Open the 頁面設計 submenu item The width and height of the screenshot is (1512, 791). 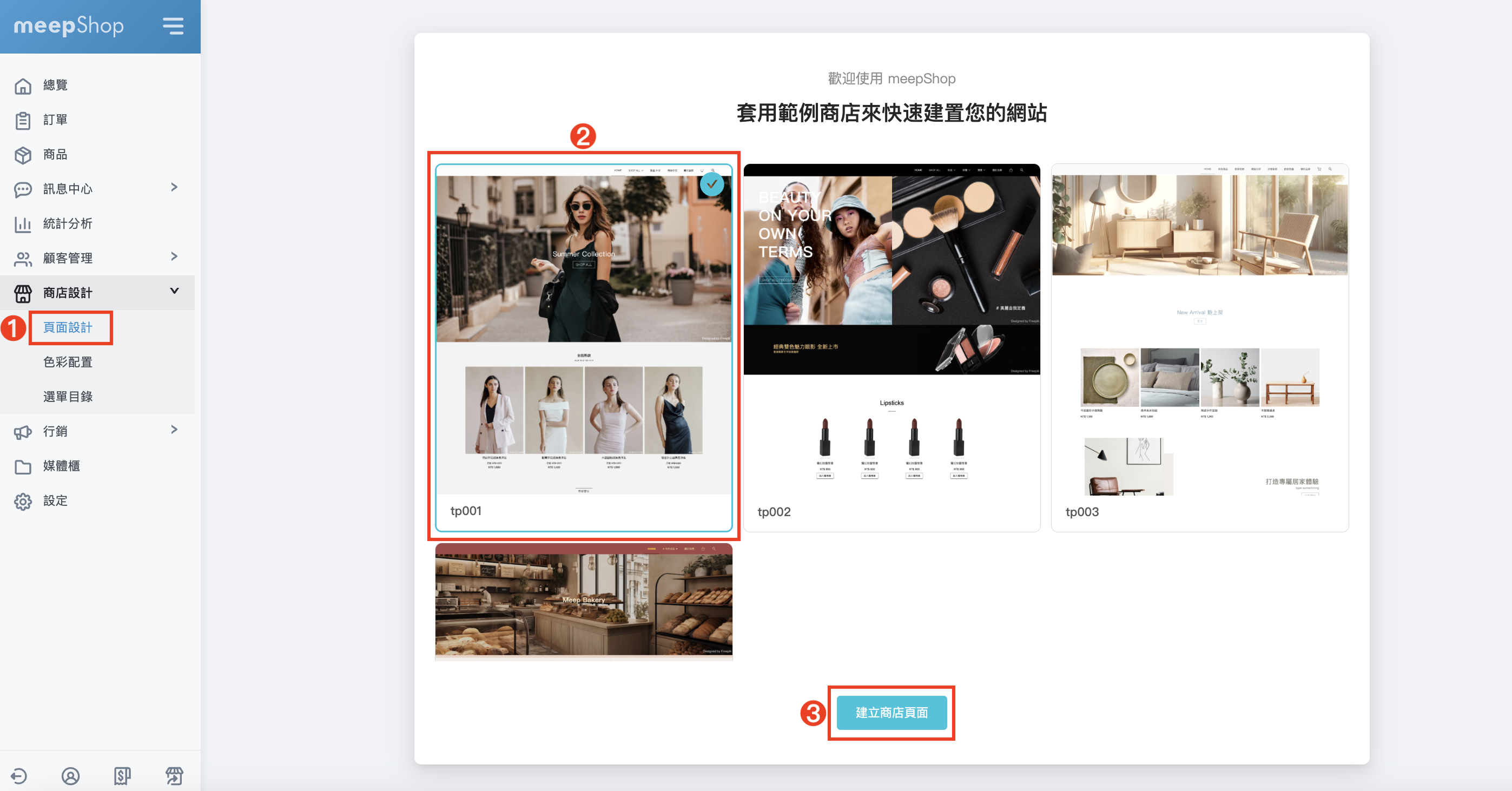click(x=68, y=328)
